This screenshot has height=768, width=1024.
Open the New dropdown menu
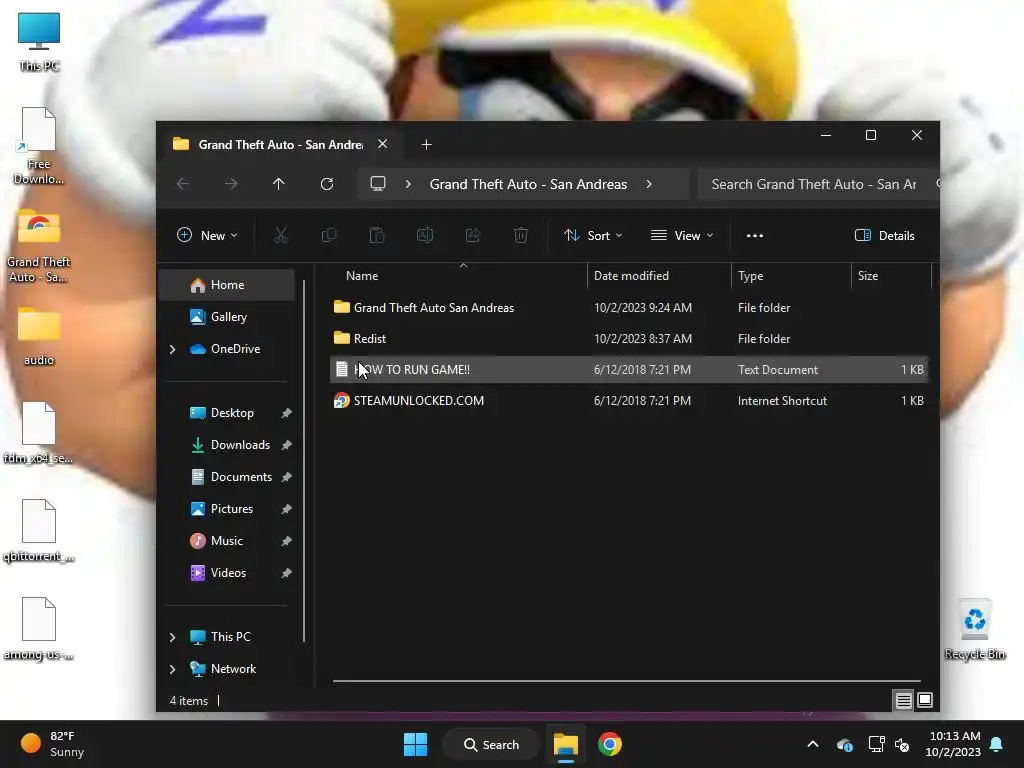[x=207, y=236]
